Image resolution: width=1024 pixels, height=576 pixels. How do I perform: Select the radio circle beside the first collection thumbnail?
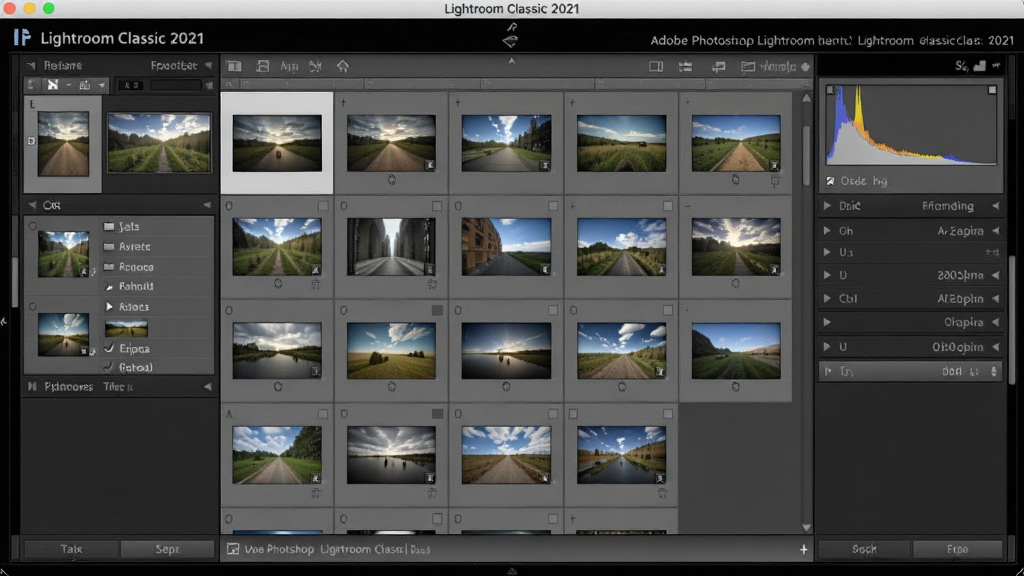[33, 226]
